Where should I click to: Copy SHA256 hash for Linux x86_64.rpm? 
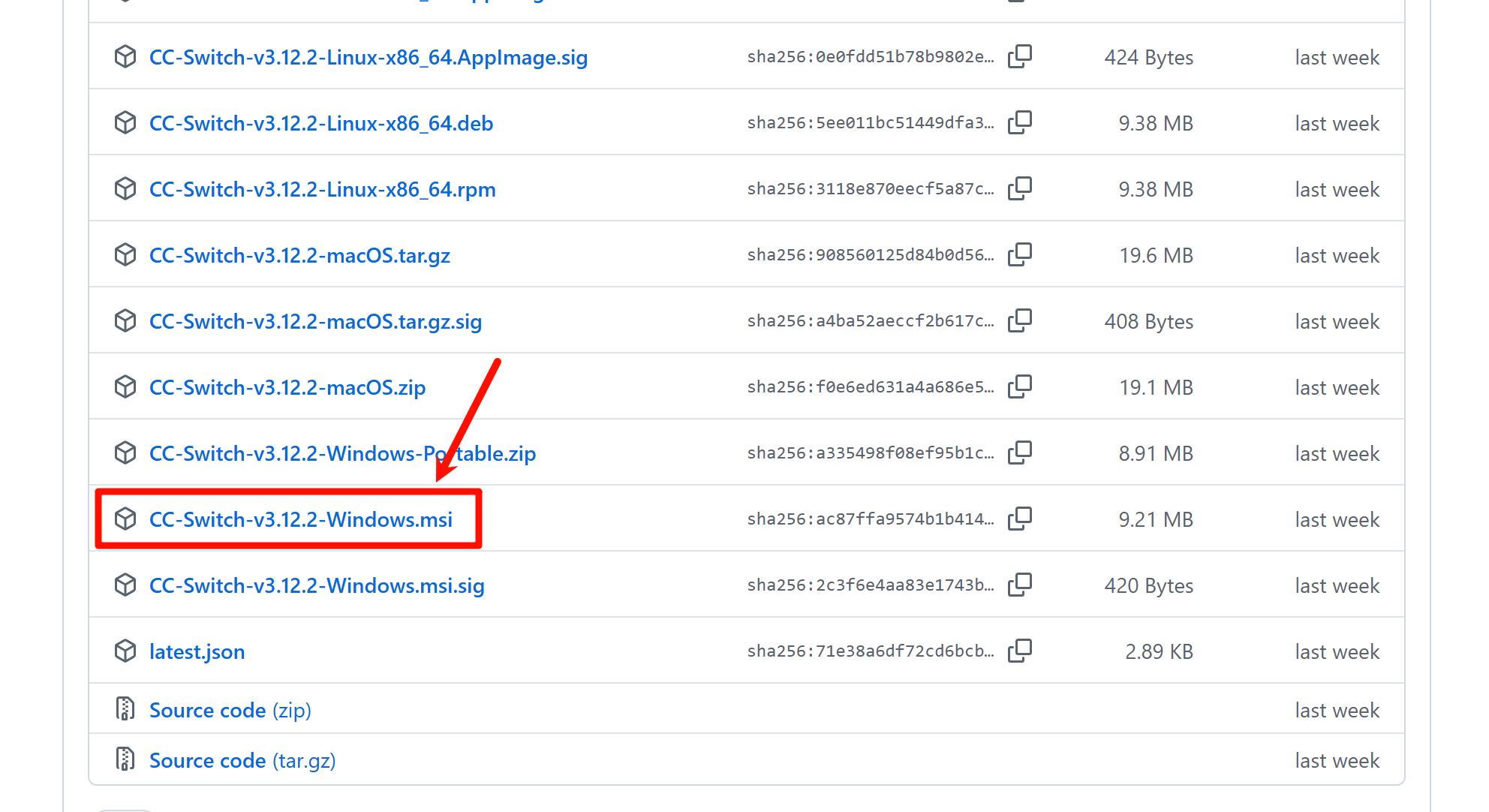tap(1019, 189)
